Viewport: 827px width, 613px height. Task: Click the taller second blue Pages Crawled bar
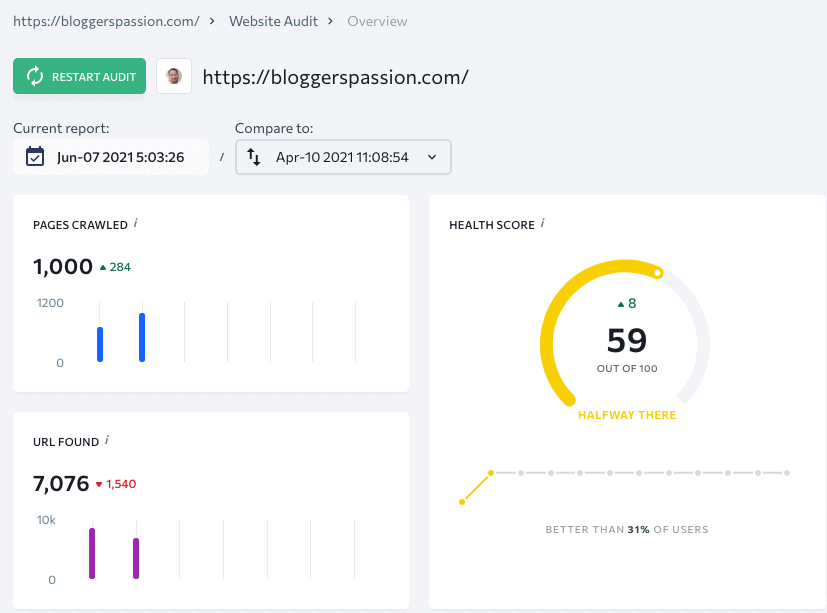pyautogui.click(x=142, y=338)
